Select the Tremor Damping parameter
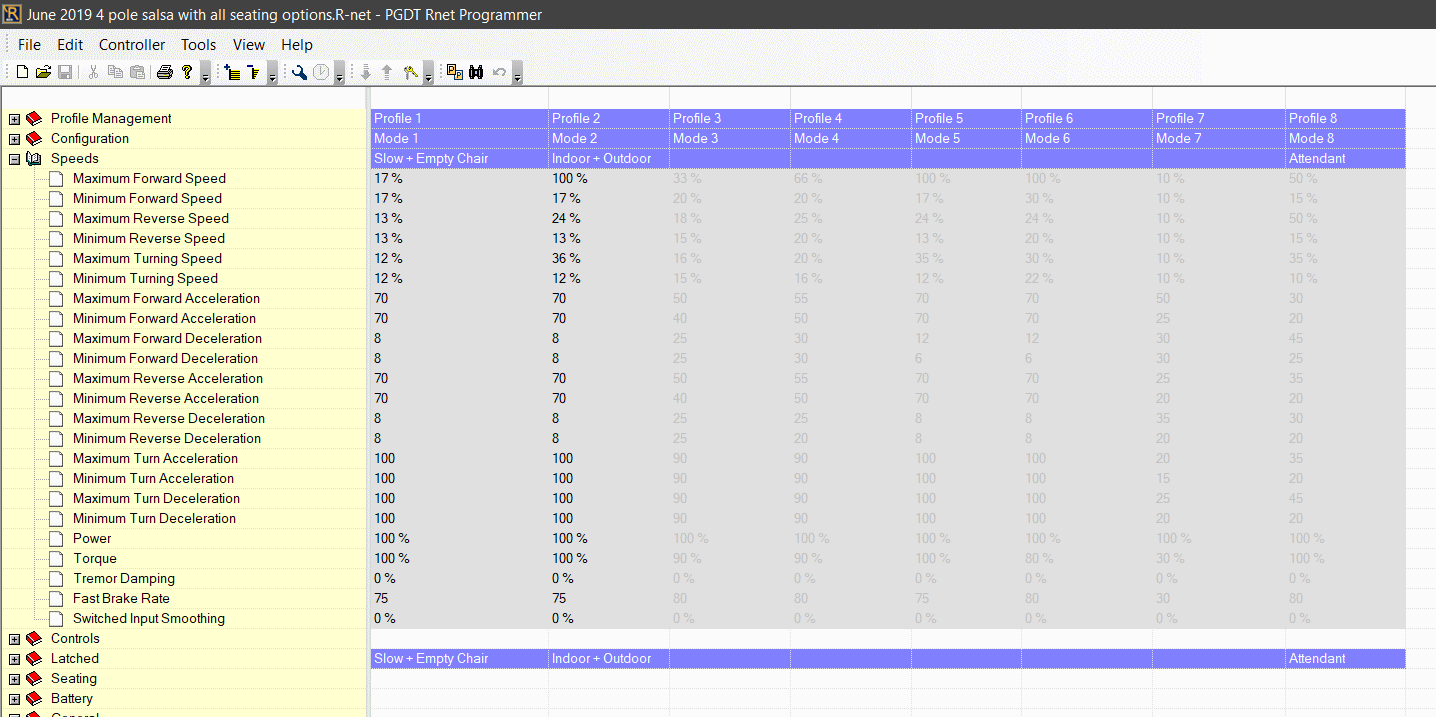 click(x=123, y=579)
